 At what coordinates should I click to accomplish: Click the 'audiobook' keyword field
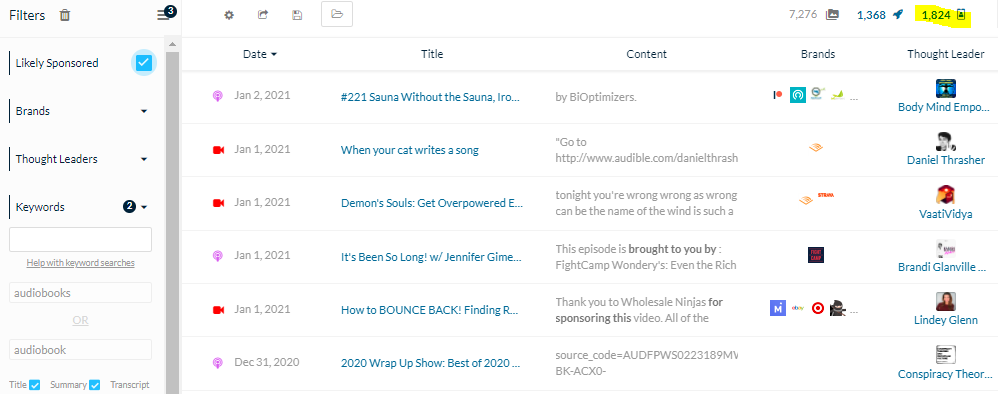pos(80,349)
